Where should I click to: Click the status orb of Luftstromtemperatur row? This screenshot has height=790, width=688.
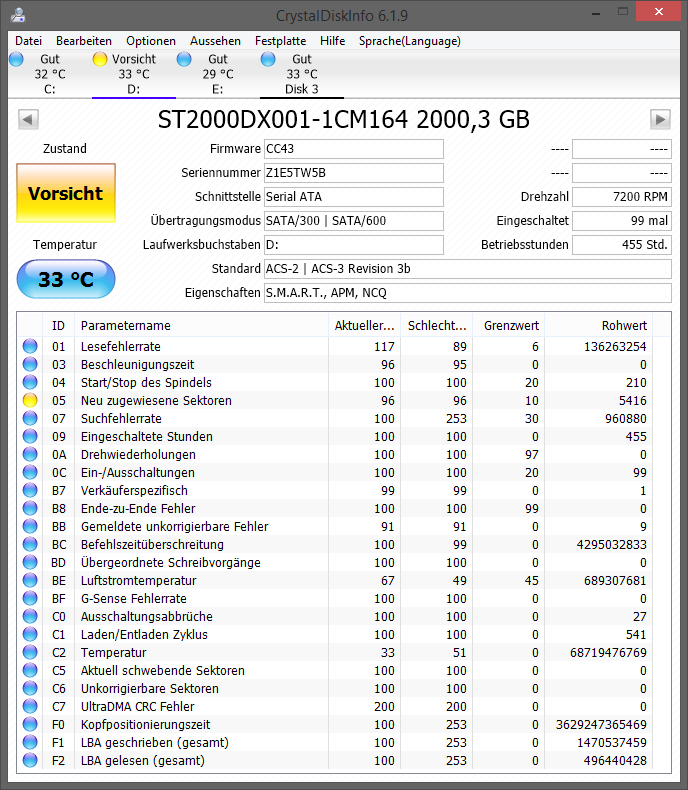click(x=30, y=580)
